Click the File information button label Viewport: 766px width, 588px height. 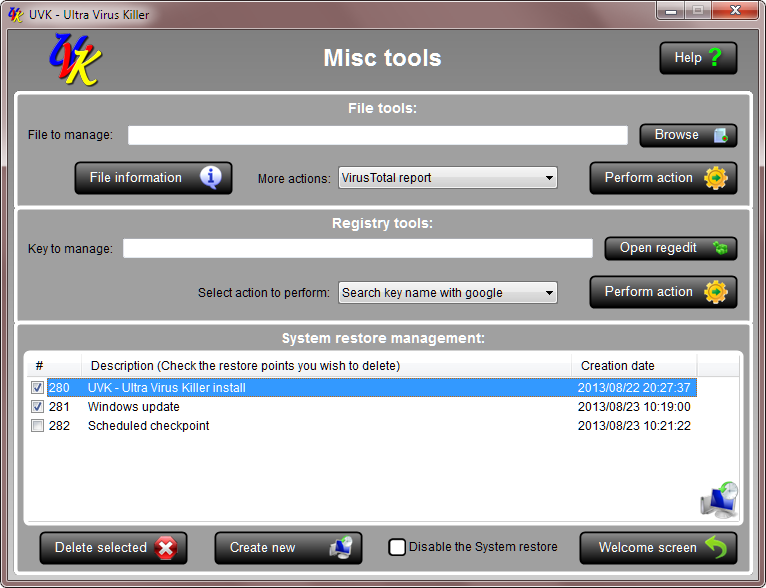click(x=136, y=178)
